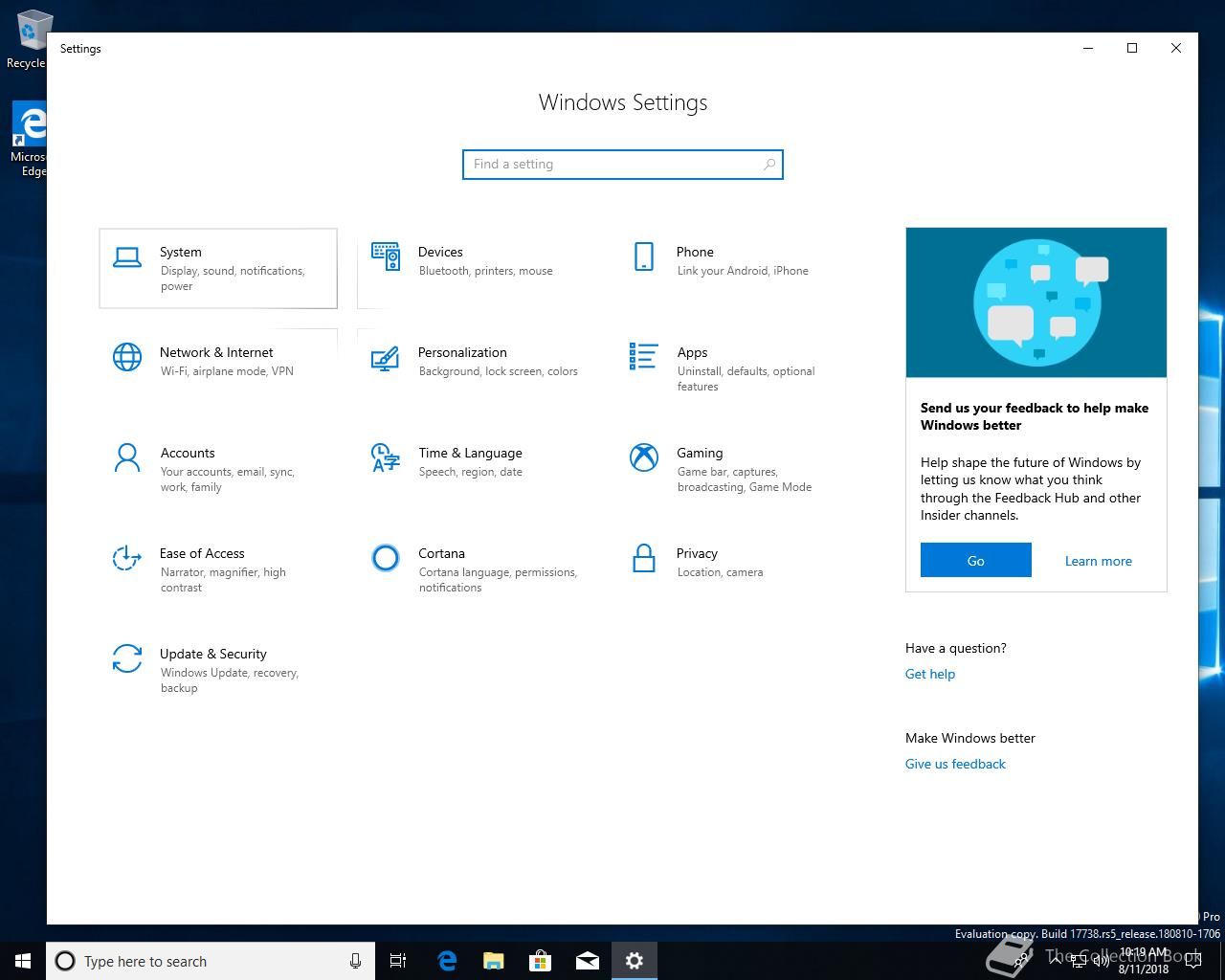Image resolution: width=1225 pixels, height=980 pixels.
Task: Open the Give us feedback link
Action: pyautogui.click(x=955, y=764)
